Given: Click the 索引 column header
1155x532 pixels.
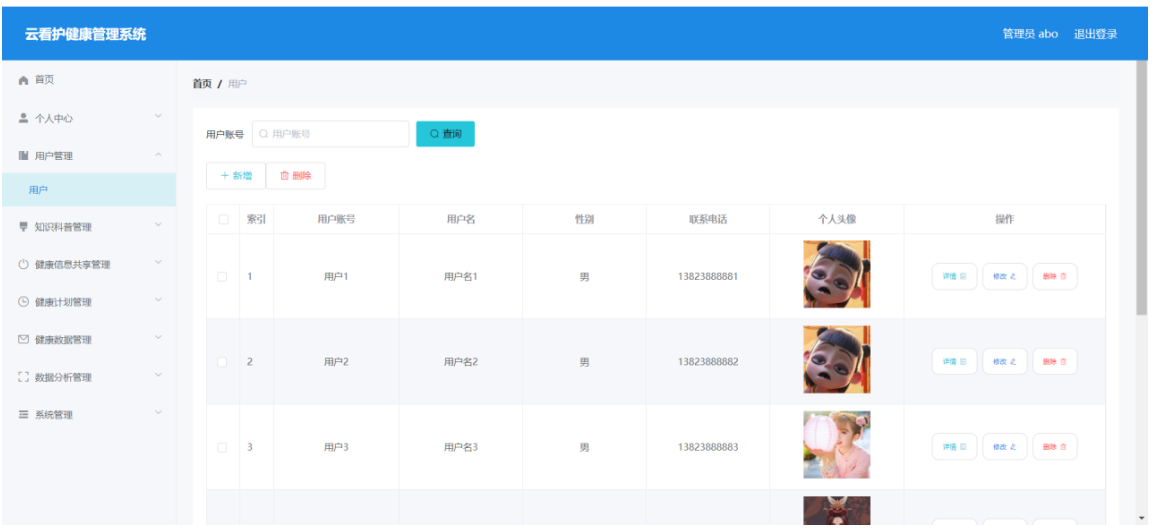Looking at the screenshot, I should (256, 220).
